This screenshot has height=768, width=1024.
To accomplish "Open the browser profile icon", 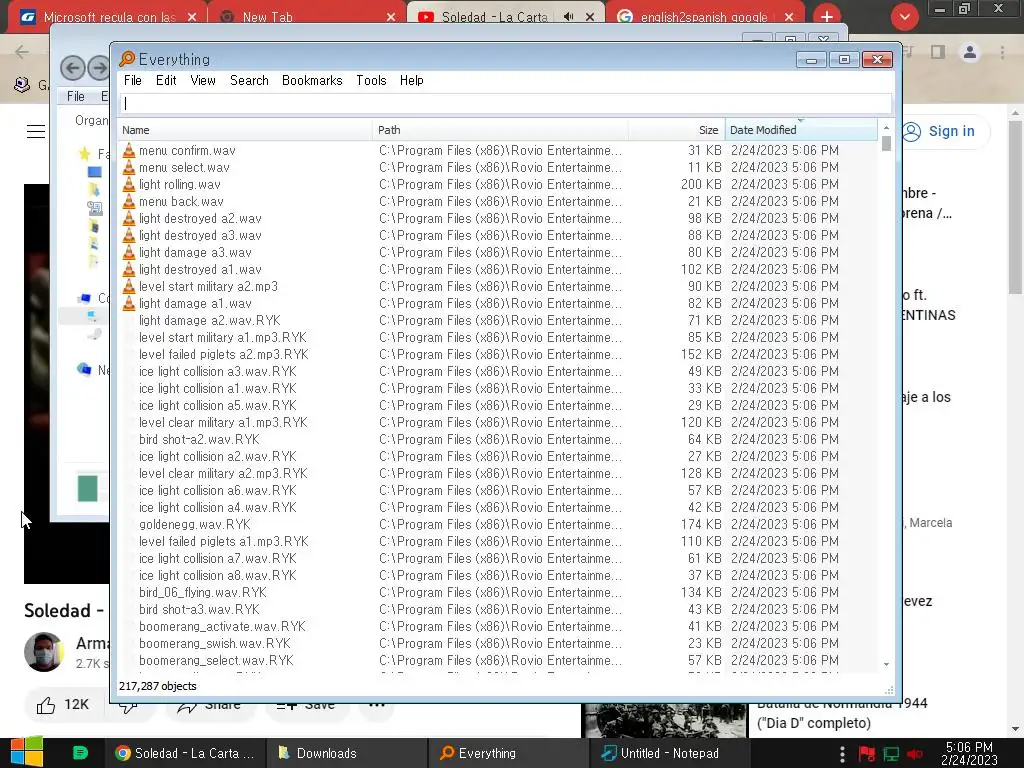I will point(970,52).
